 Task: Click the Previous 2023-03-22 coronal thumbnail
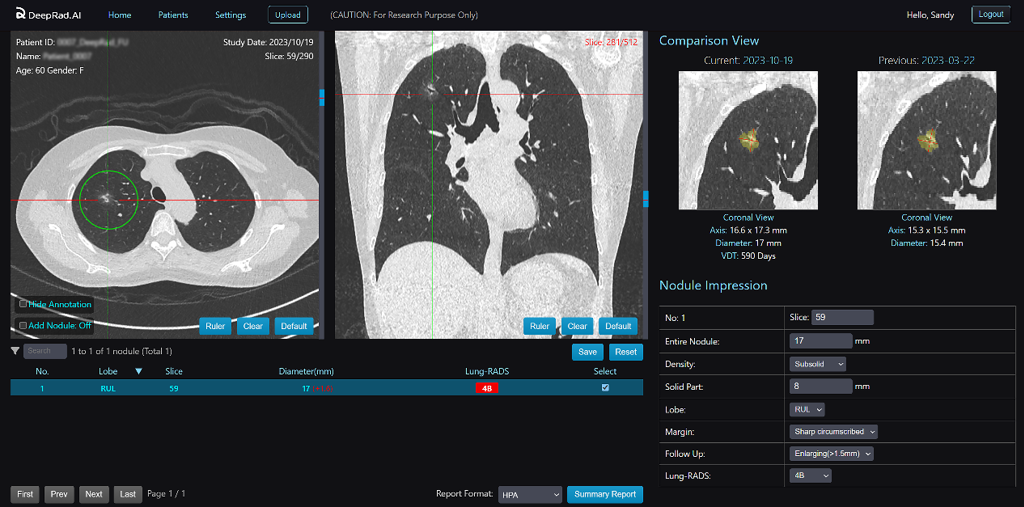[x=926, y=140]
